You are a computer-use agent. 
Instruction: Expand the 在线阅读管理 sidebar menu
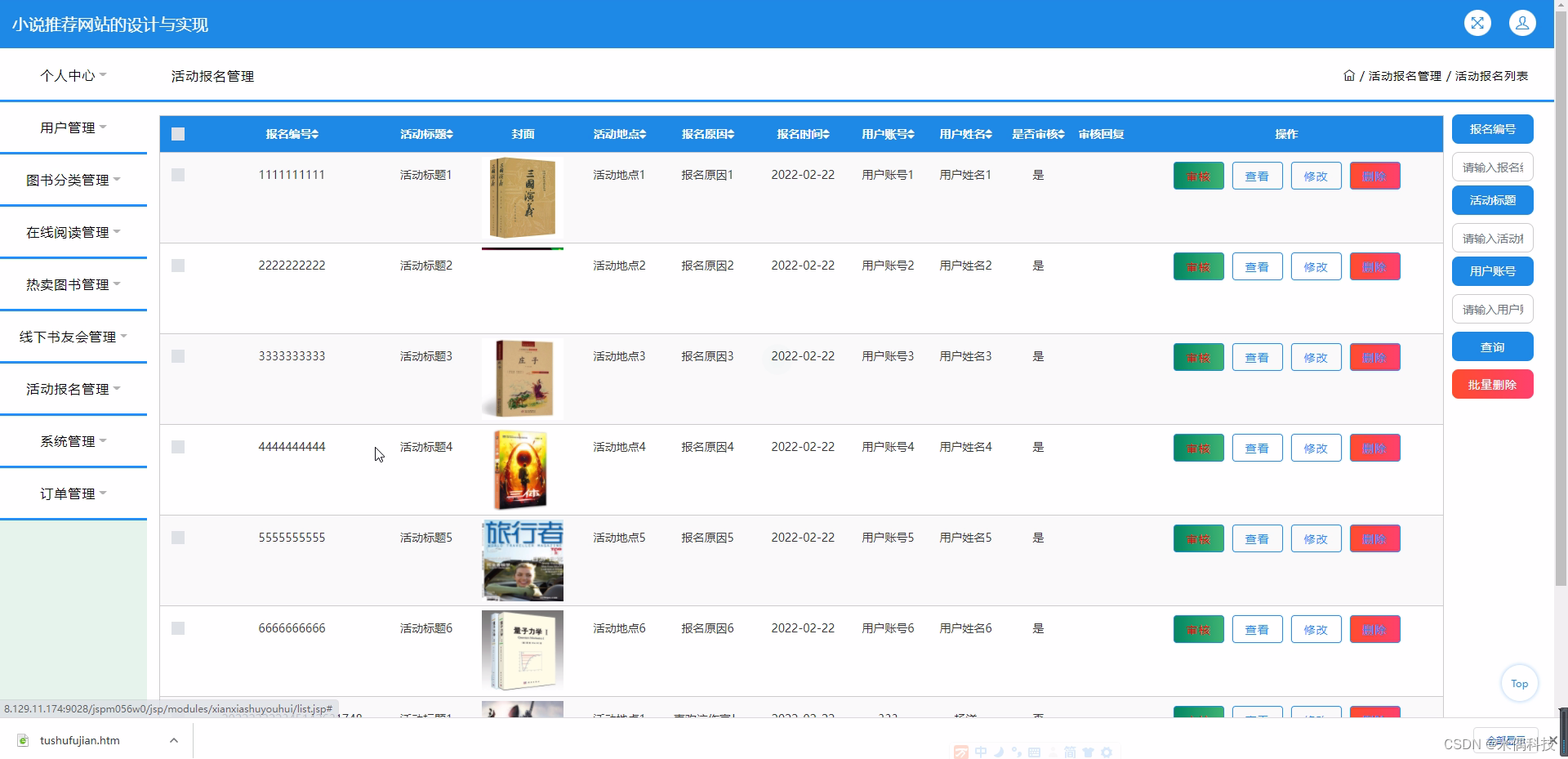pos(73,232)
